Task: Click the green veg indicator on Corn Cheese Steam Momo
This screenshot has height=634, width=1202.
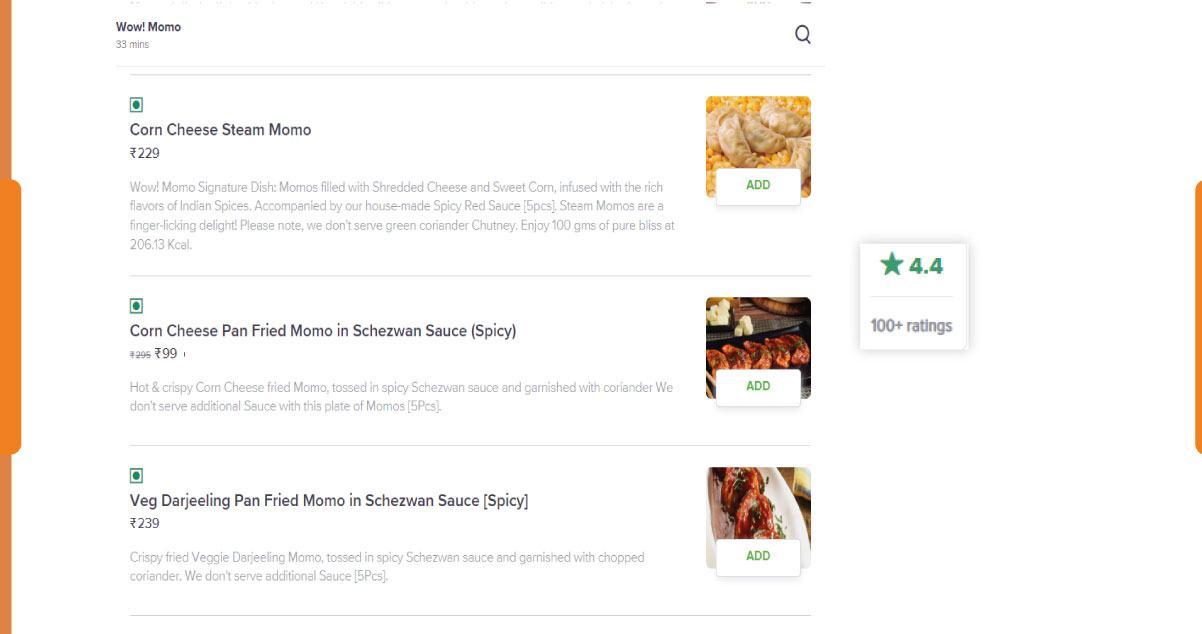Action: click(135, 104)
